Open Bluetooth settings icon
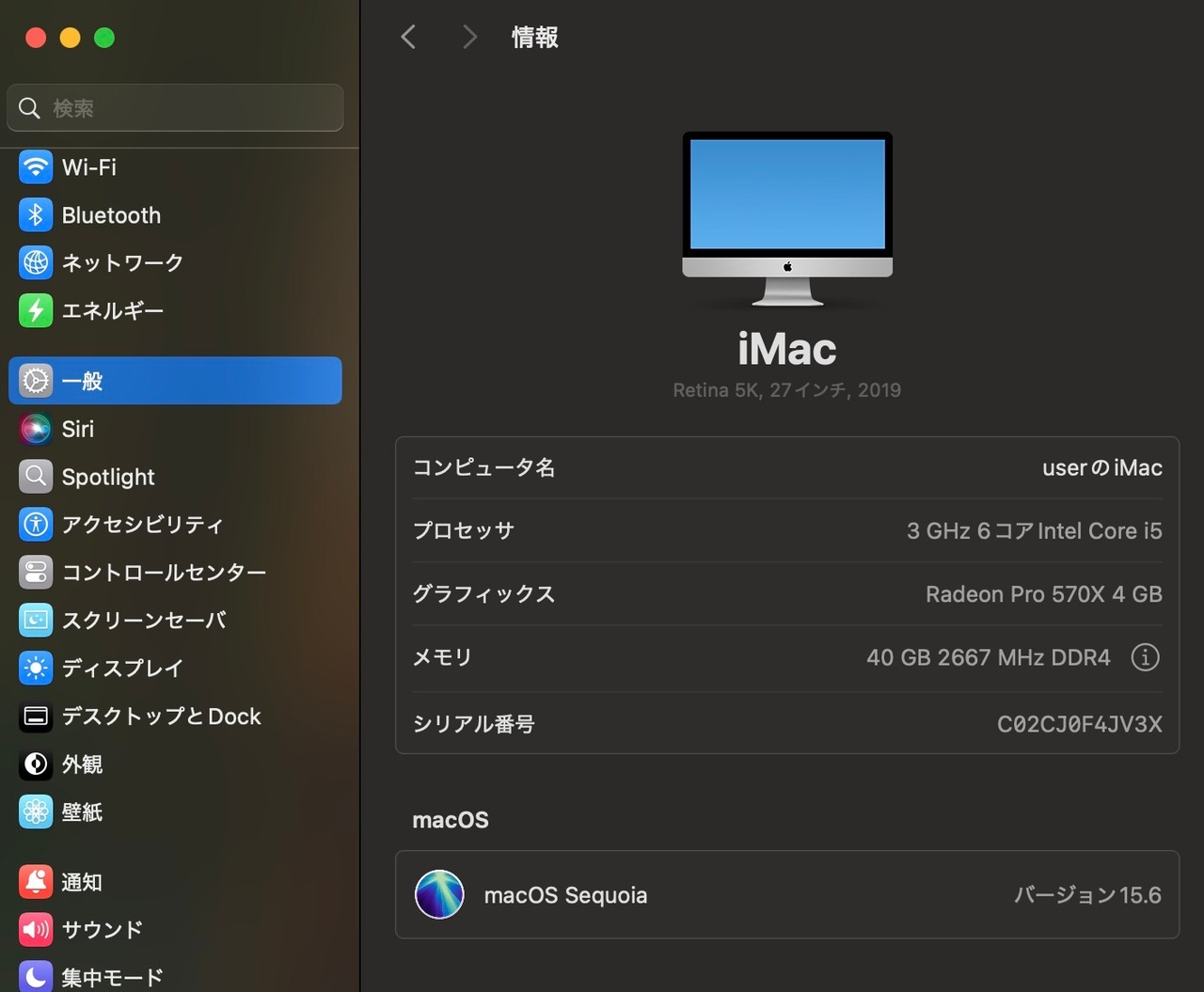This screenshot has height=992, width=1204. click(36, 215)
